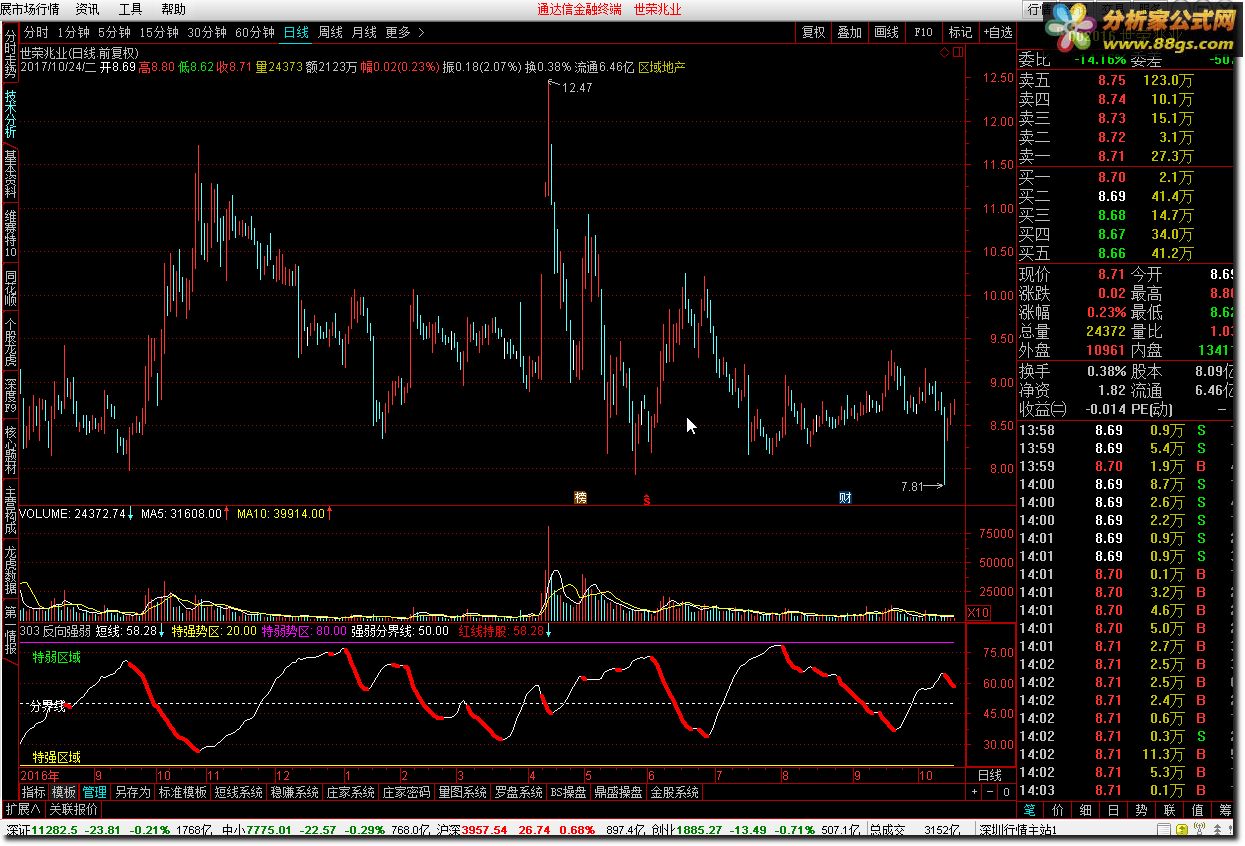Click the 区域地产 sector link
The height and width of the screenshot is (846, 1245).
coord(662,67)
